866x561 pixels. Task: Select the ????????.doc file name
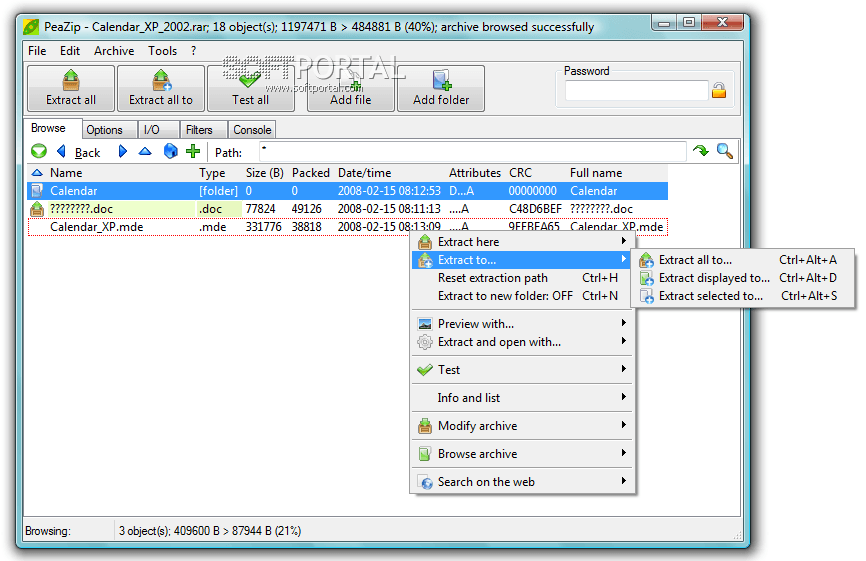point(81,209)
